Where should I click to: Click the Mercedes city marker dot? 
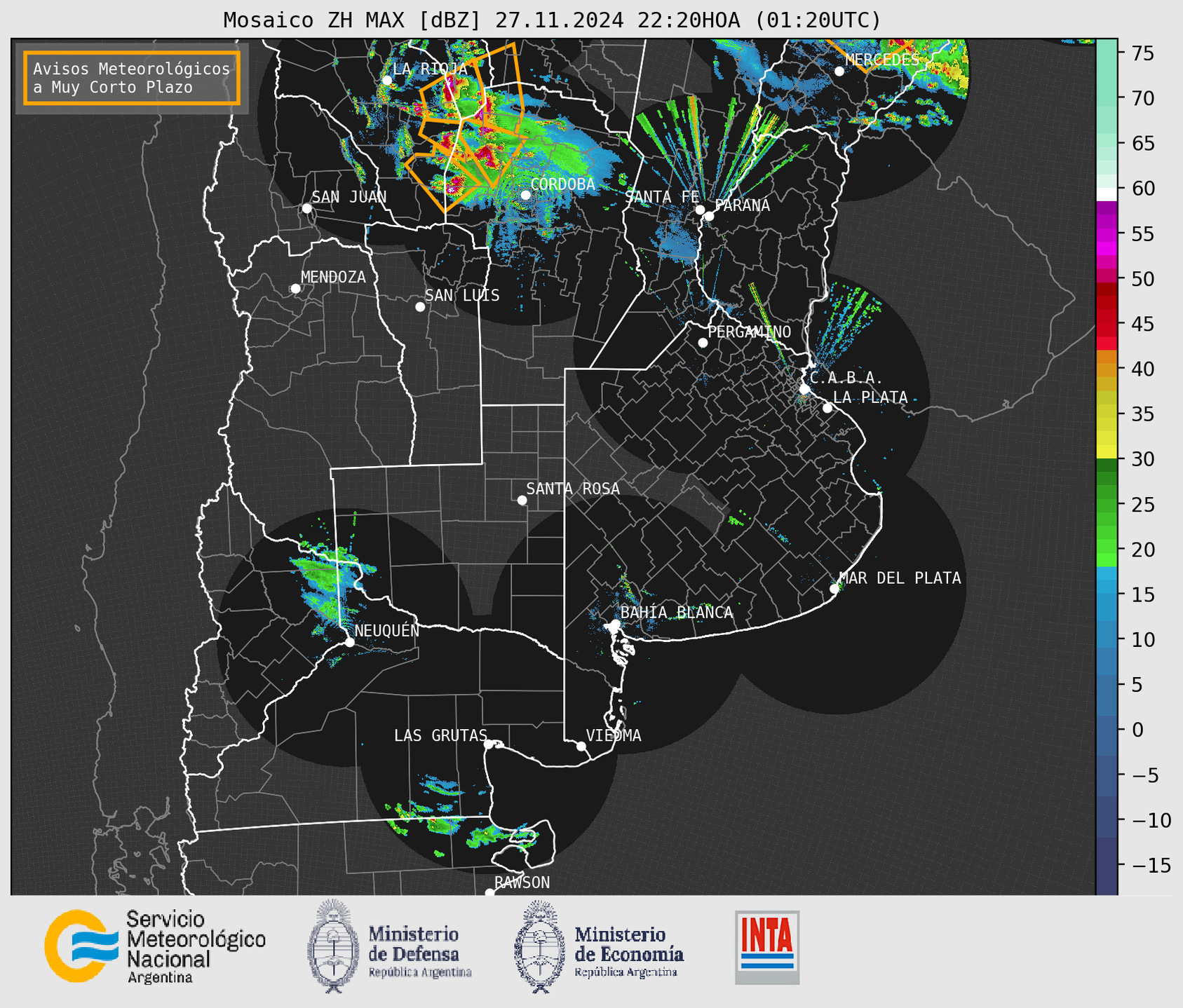[x=839, y=71]
